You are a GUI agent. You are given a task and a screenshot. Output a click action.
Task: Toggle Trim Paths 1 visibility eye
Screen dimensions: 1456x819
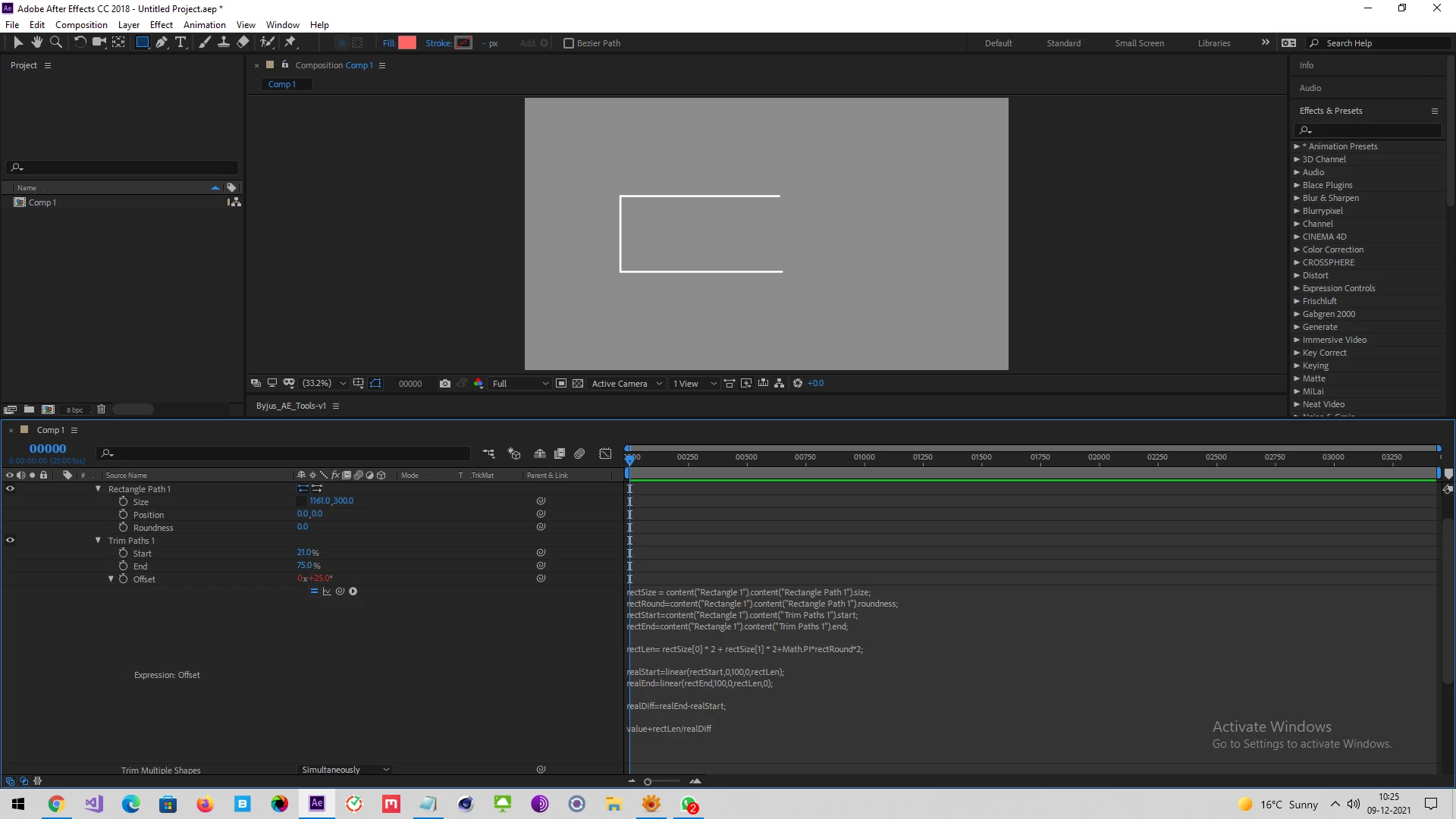[10, 541]
